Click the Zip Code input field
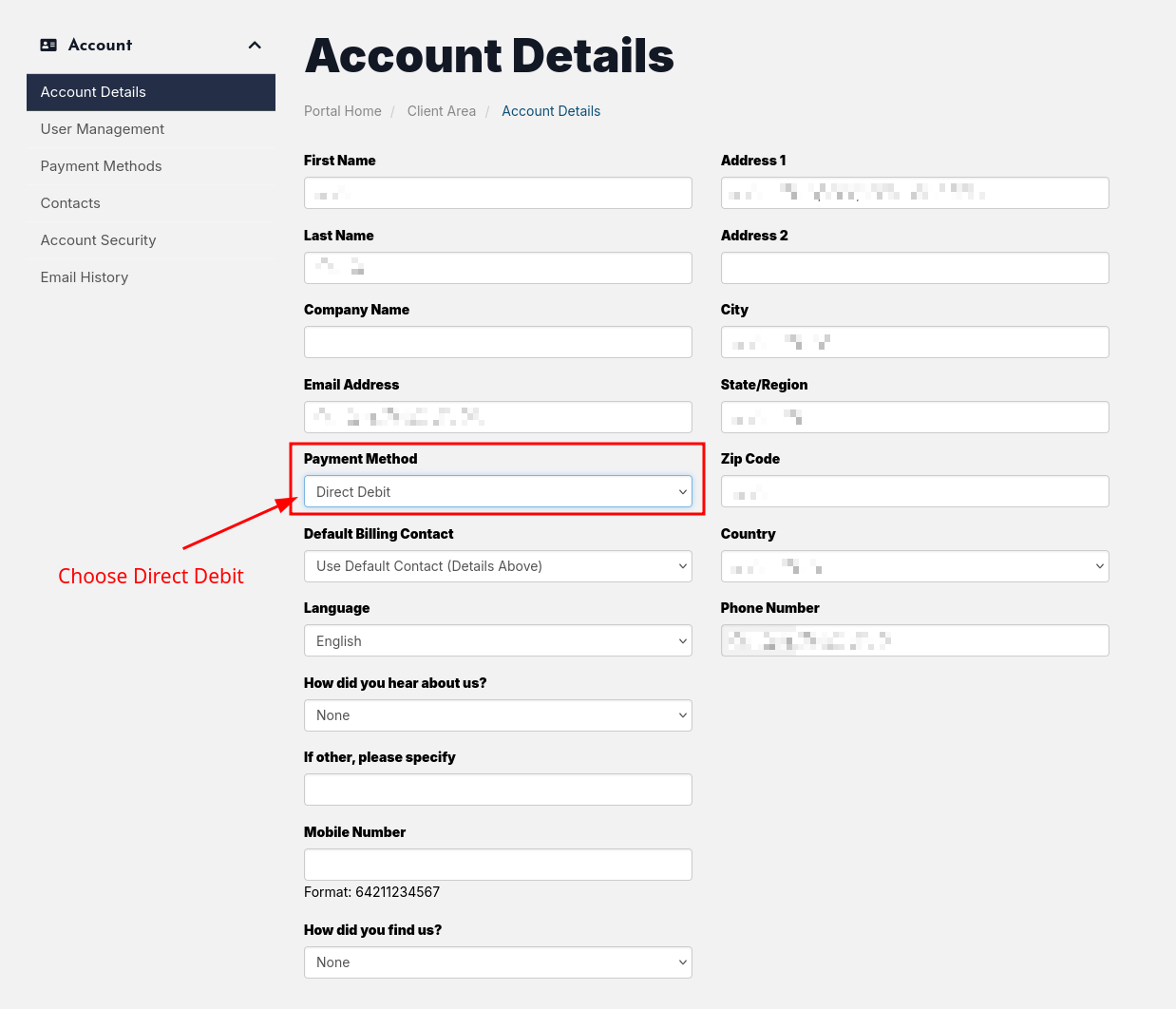The height and width of the screenshot is (1009, 1176). click(914, 491)
